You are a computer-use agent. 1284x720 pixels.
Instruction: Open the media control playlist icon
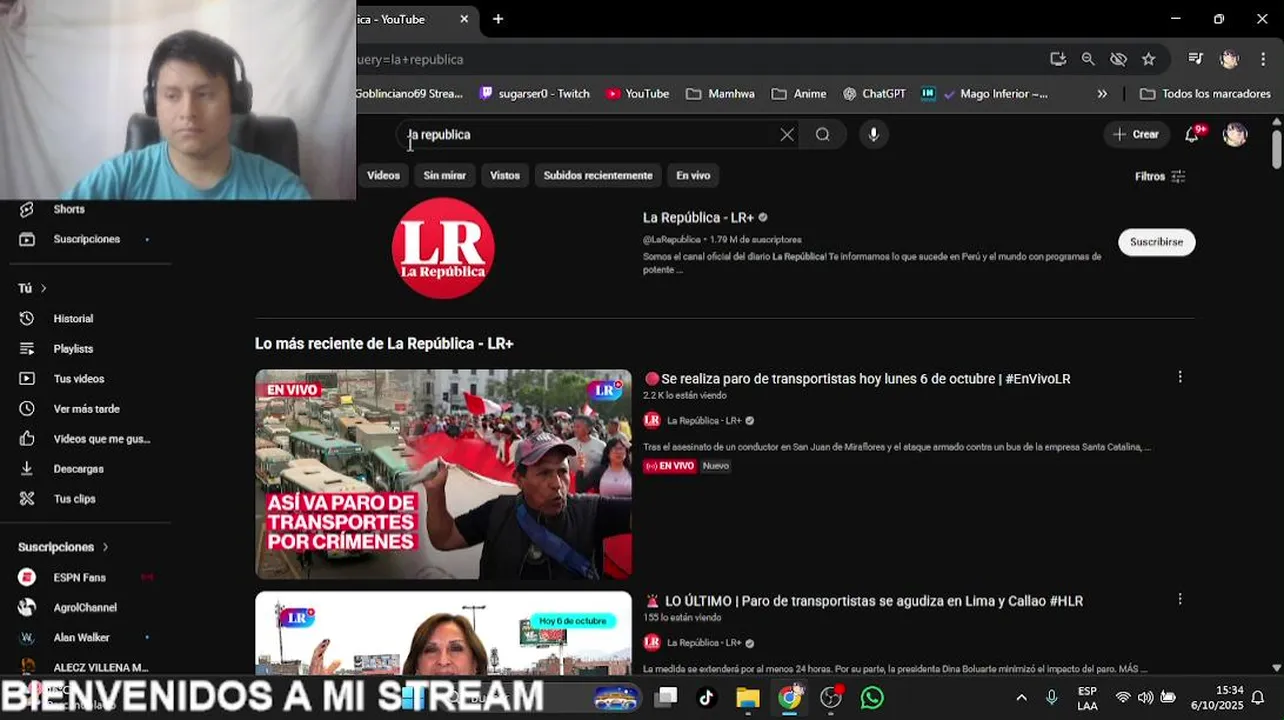1195,59
